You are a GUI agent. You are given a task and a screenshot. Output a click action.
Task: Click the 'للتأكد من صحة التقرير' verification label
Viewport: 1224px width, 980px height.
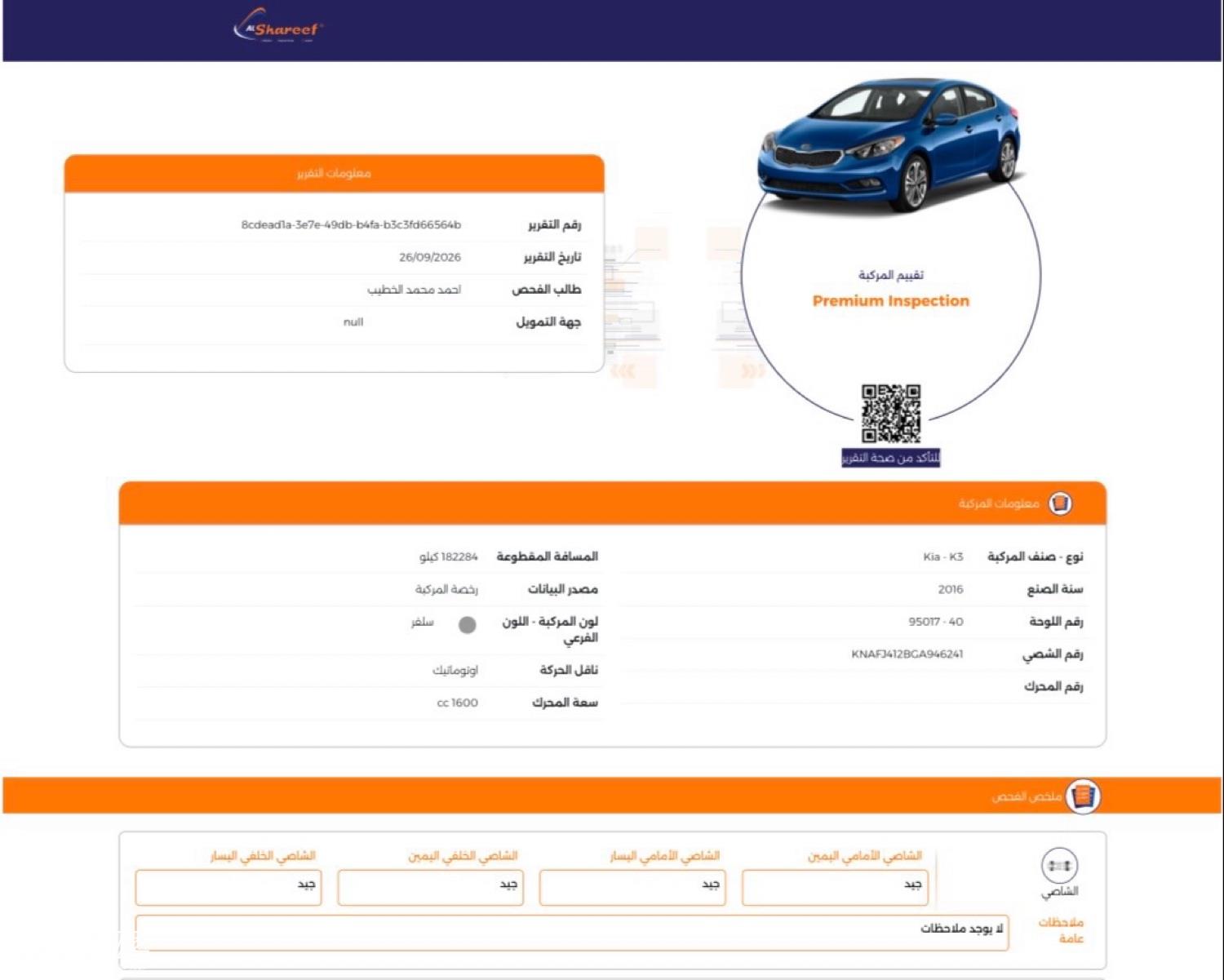(890, 458)
